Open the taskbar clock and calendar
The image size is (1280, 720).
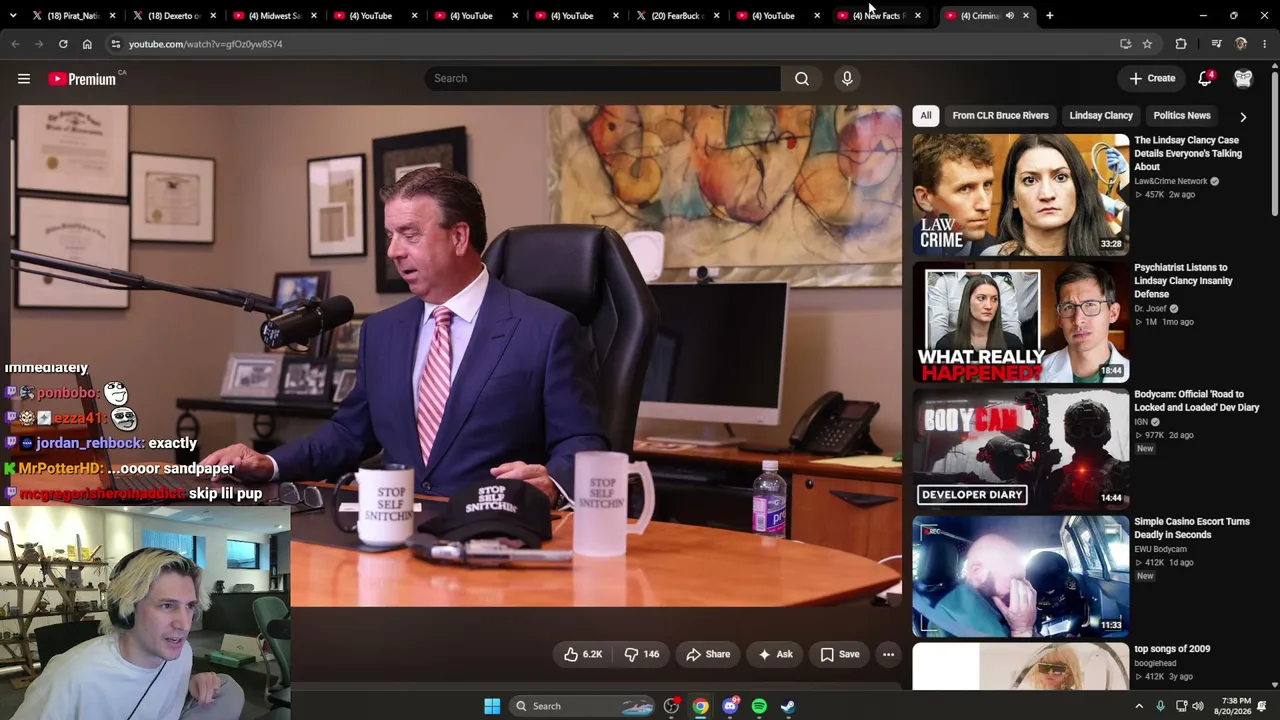point(1236,706)
